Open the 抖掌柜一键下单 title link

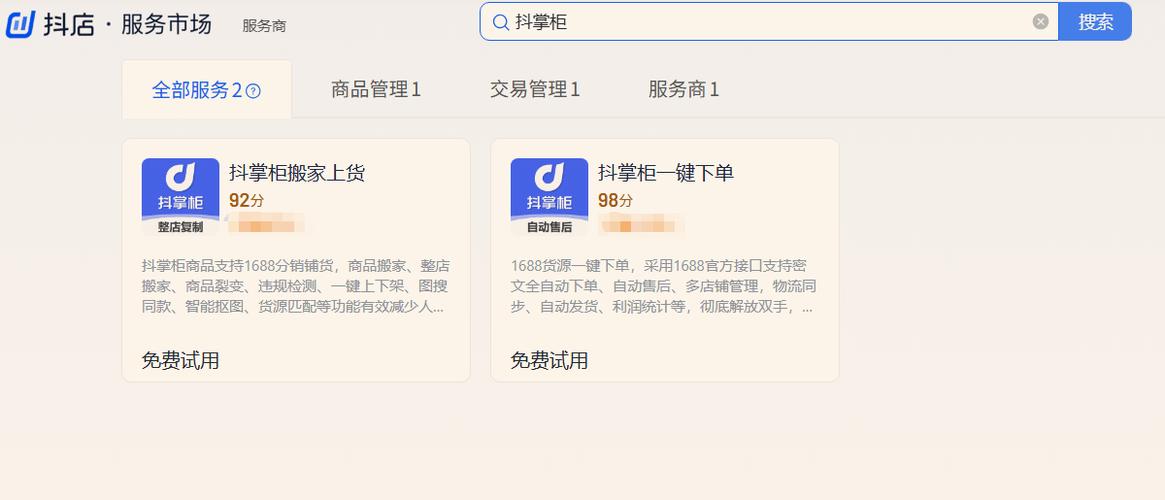666,173
